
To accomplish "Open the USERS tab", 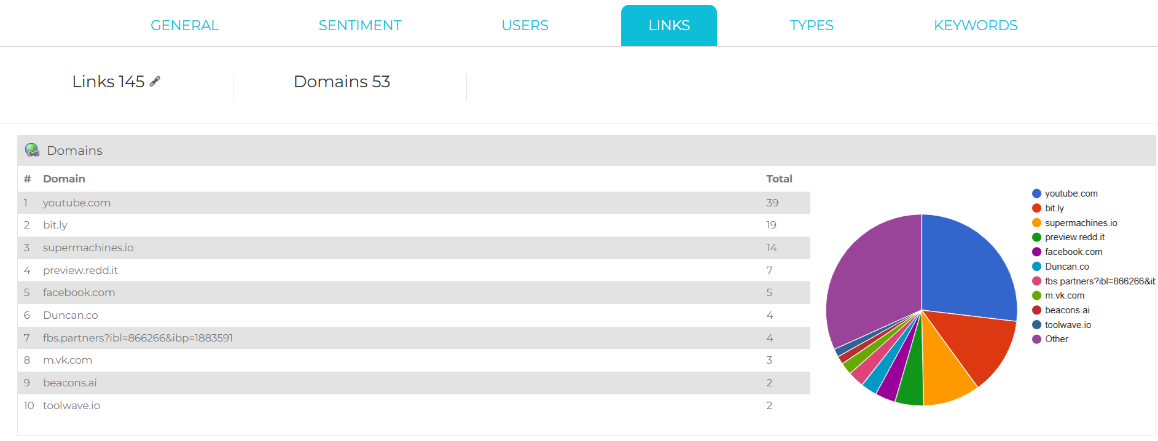I will tap(525, 25).
